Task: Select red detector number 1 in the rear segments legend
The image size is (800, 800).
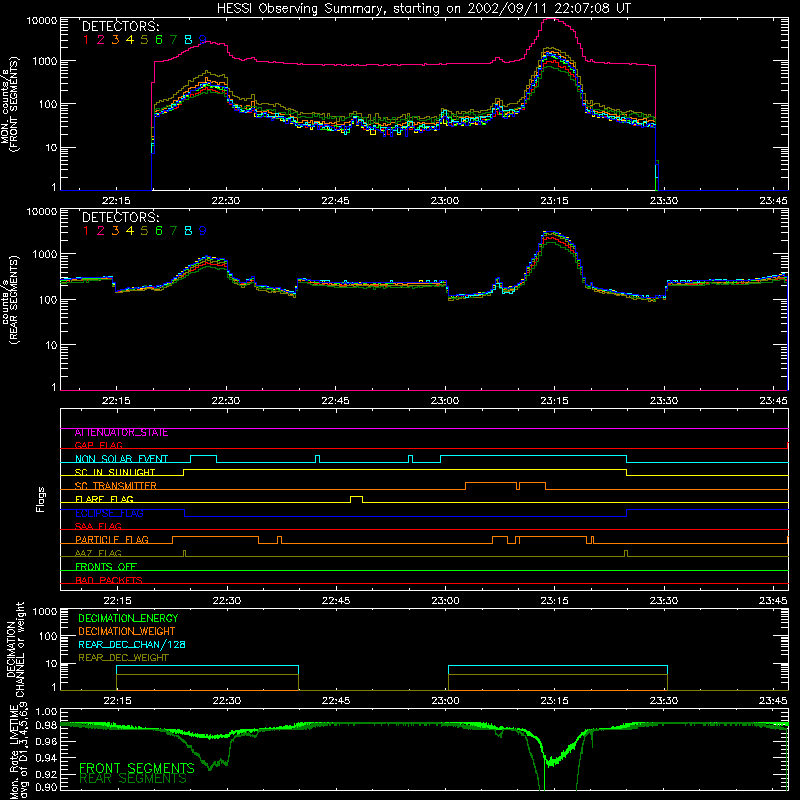Action: tap(86, 231)
